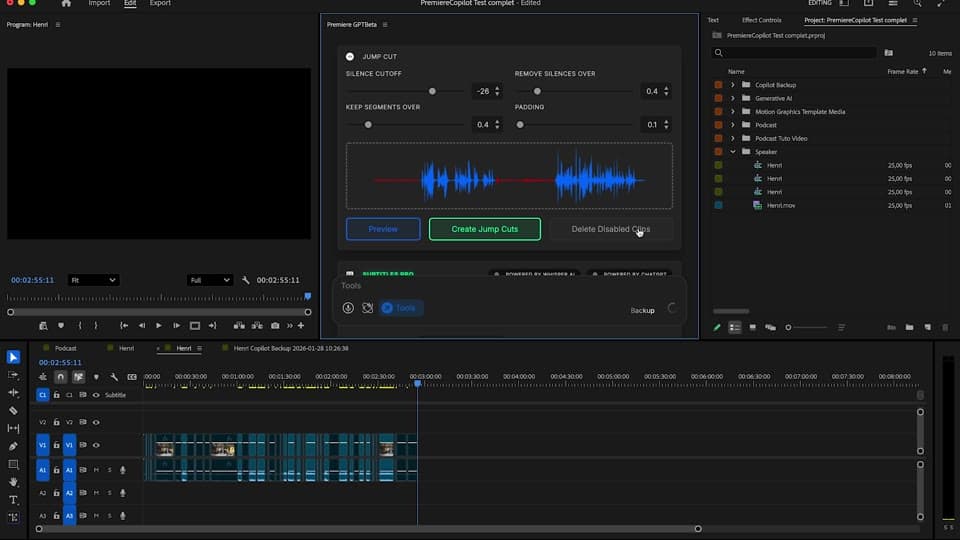This screenshot has height=540, width=960.
Task: Increase Silence Cutoff value stepper
Action: pyautogui.click(x=497, y=88)
